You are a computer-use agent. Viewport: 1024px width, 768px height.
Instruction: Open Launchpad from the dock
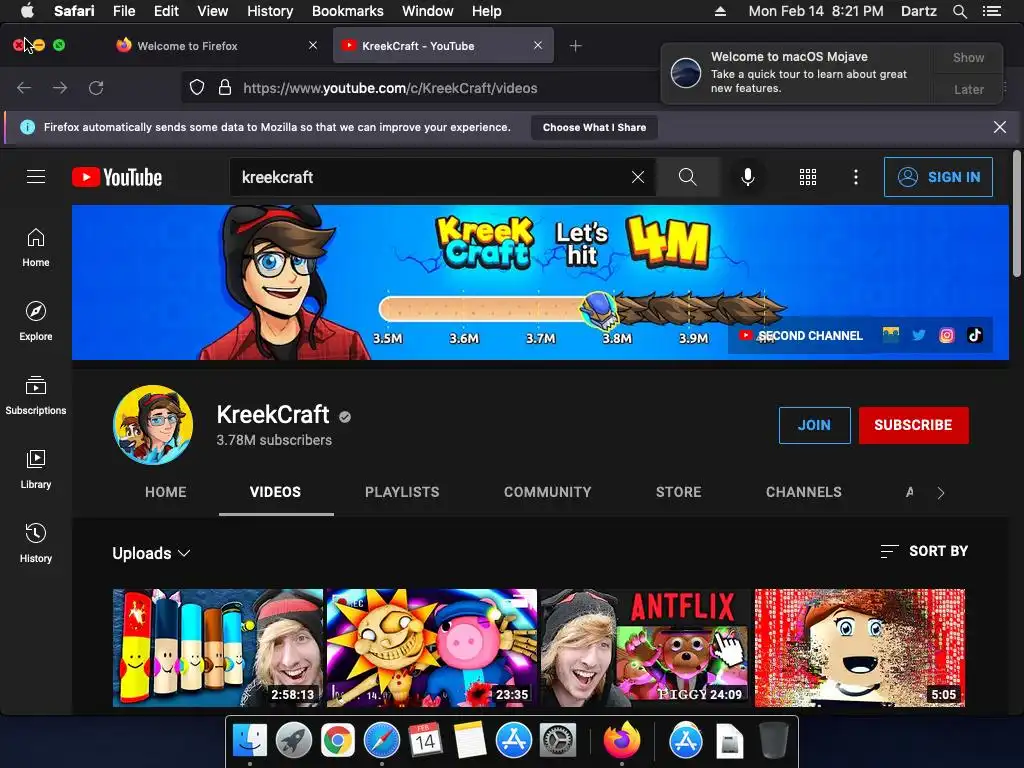(294, 741)
